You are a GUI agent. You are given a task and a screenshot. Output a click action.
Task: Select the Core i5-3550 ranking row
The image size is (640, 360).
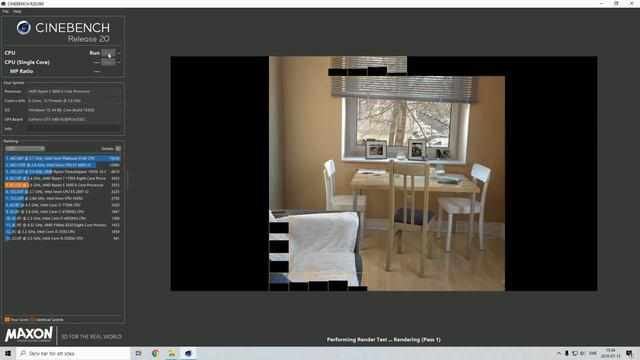(62, 231)
